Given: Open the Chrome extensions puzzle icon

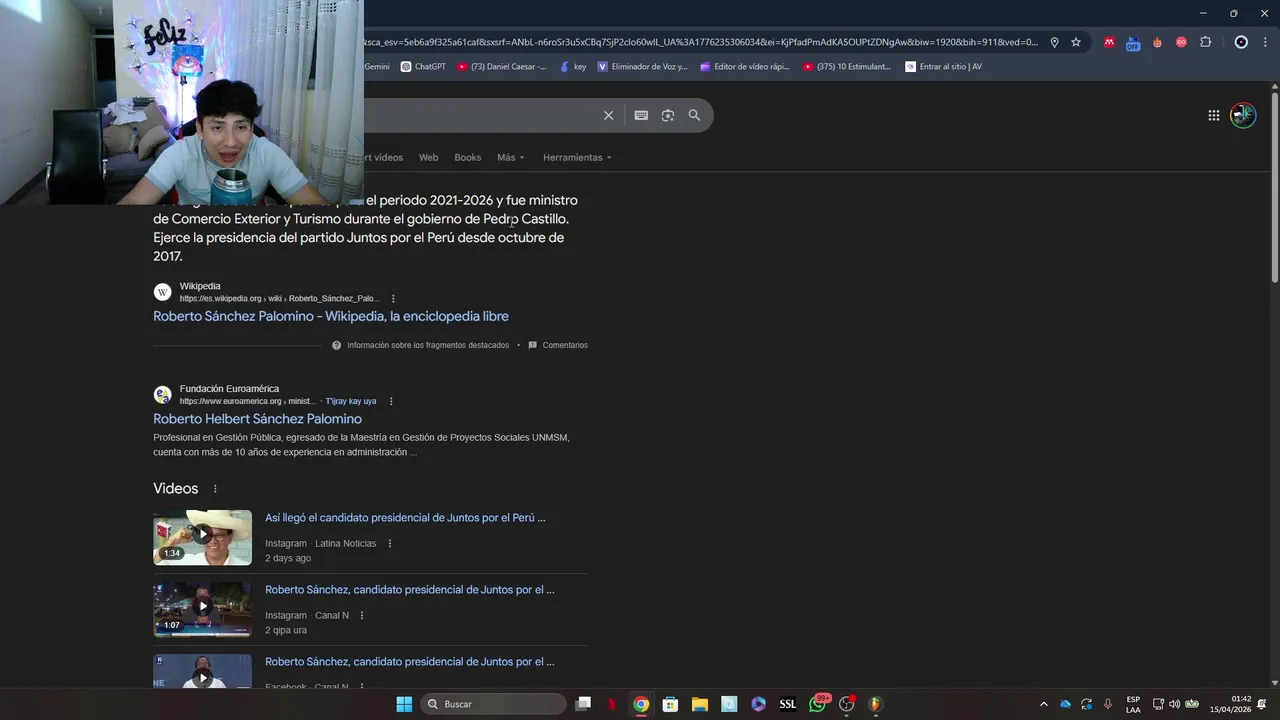Looking at the screenshot, I should click(x=1205, y=42).
